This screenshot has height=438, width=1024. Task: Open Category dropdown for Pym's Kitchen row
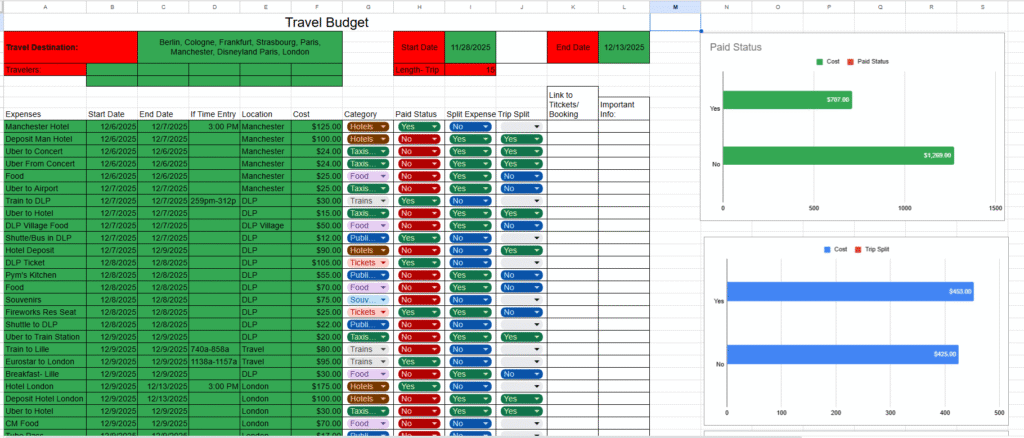click(x=367, y=274)
